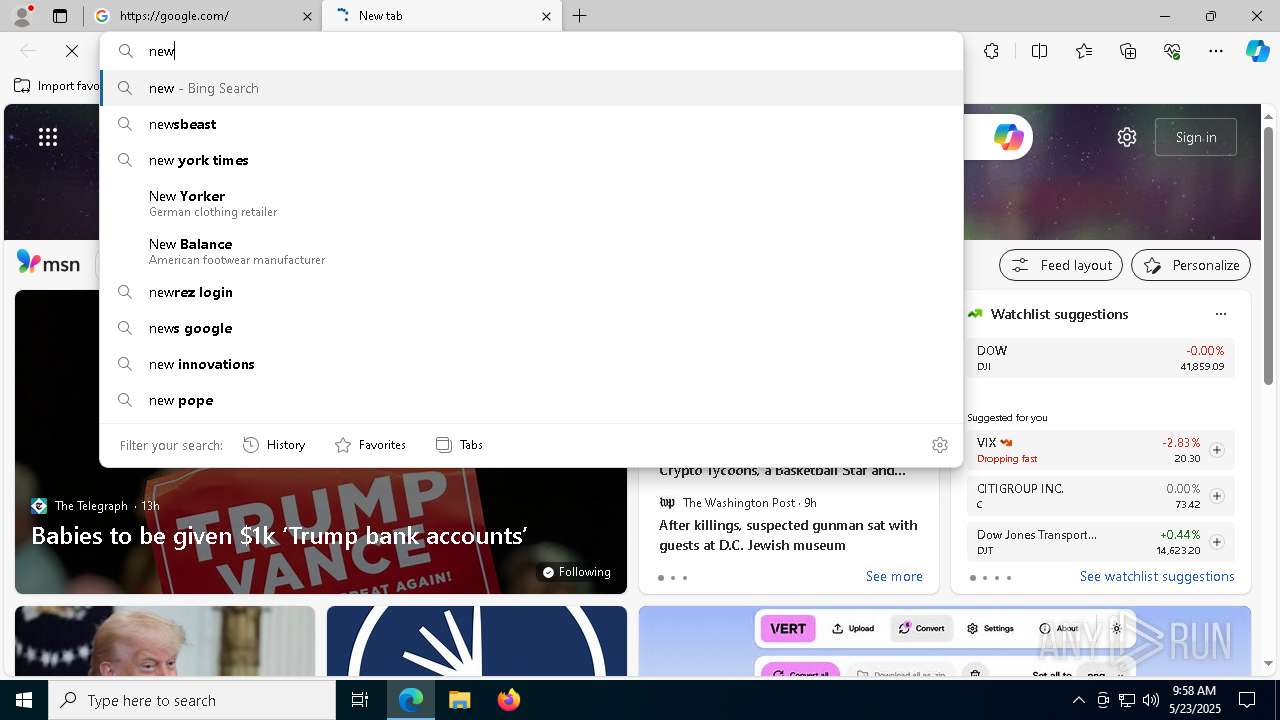Screen dimensions: 1280x720
Task: Close the New tab tab
Action: pos(546,16)
